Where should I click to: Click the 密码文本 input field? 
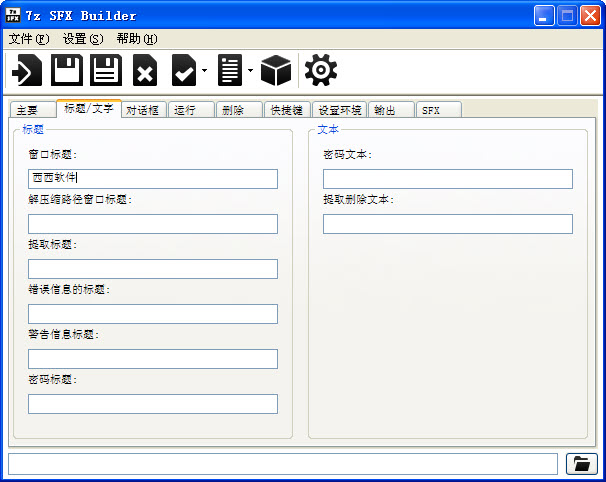(447, 179)
